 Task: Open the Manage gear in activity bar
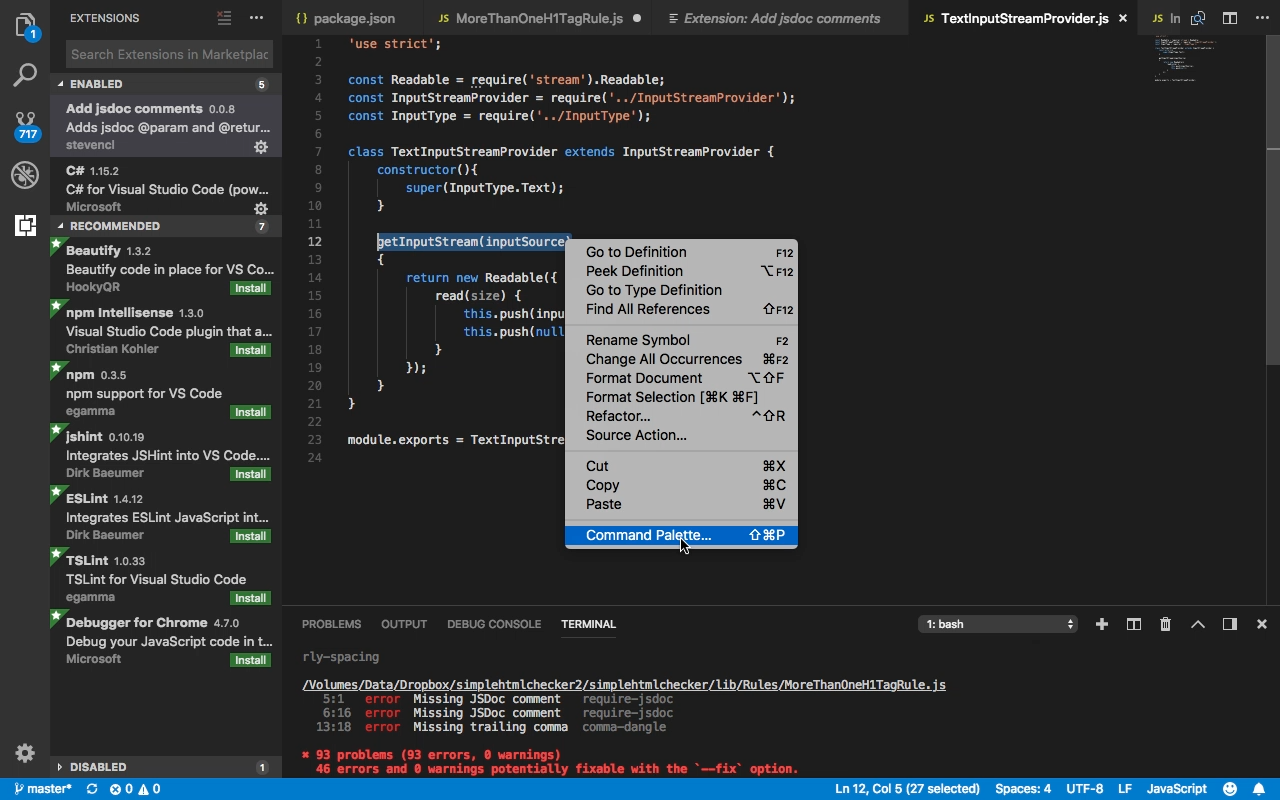tap(25, 753)
